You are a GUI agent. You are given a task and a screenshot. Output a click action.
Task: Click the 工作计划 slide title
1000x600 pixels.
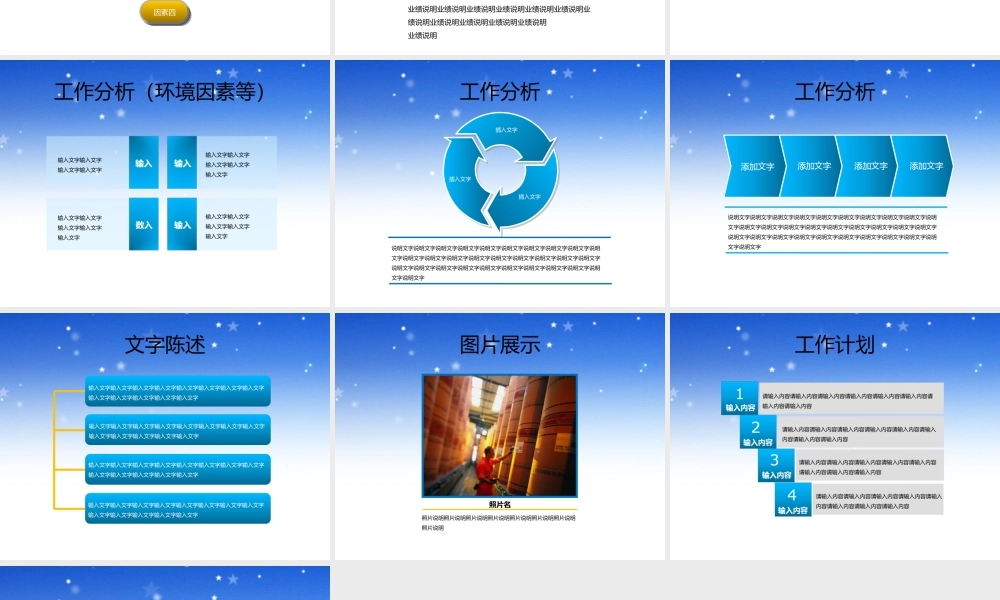click(x=833, y=345)
